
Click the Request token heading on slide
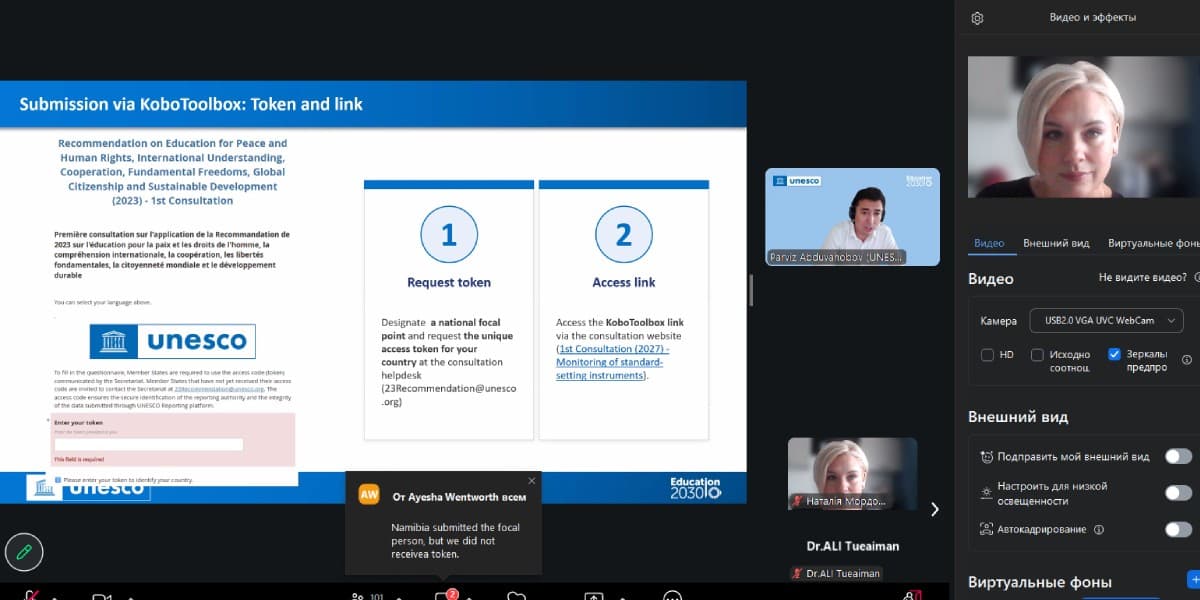(x=449, y=283)
